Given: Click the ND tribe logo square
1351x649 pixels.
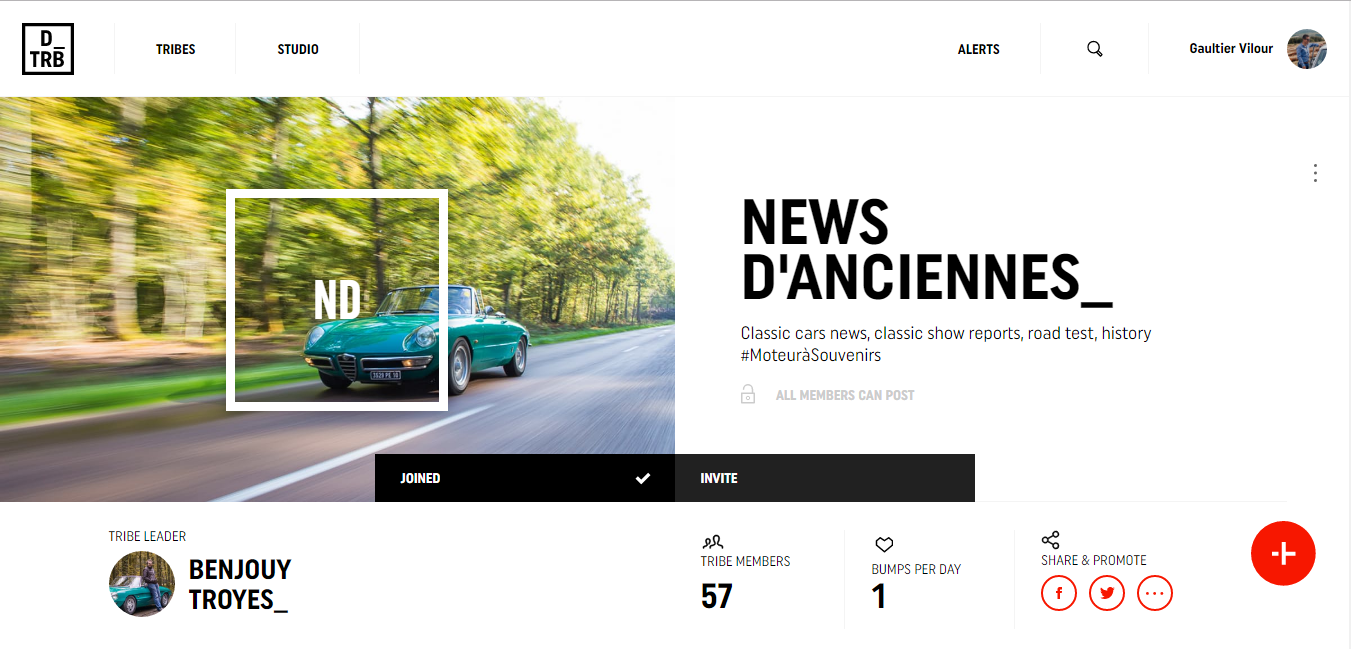Looking at the screenshot, I should (337, 300).
